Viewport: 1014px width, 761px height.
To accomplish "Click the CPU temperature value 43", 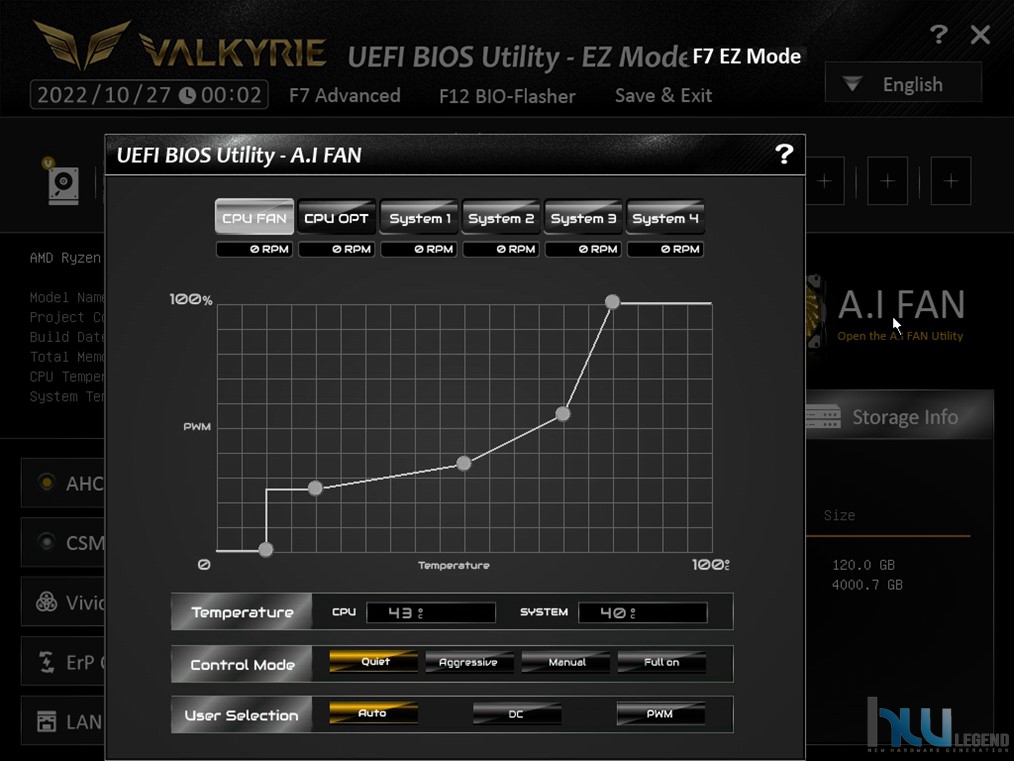I will tap(431, 612).
